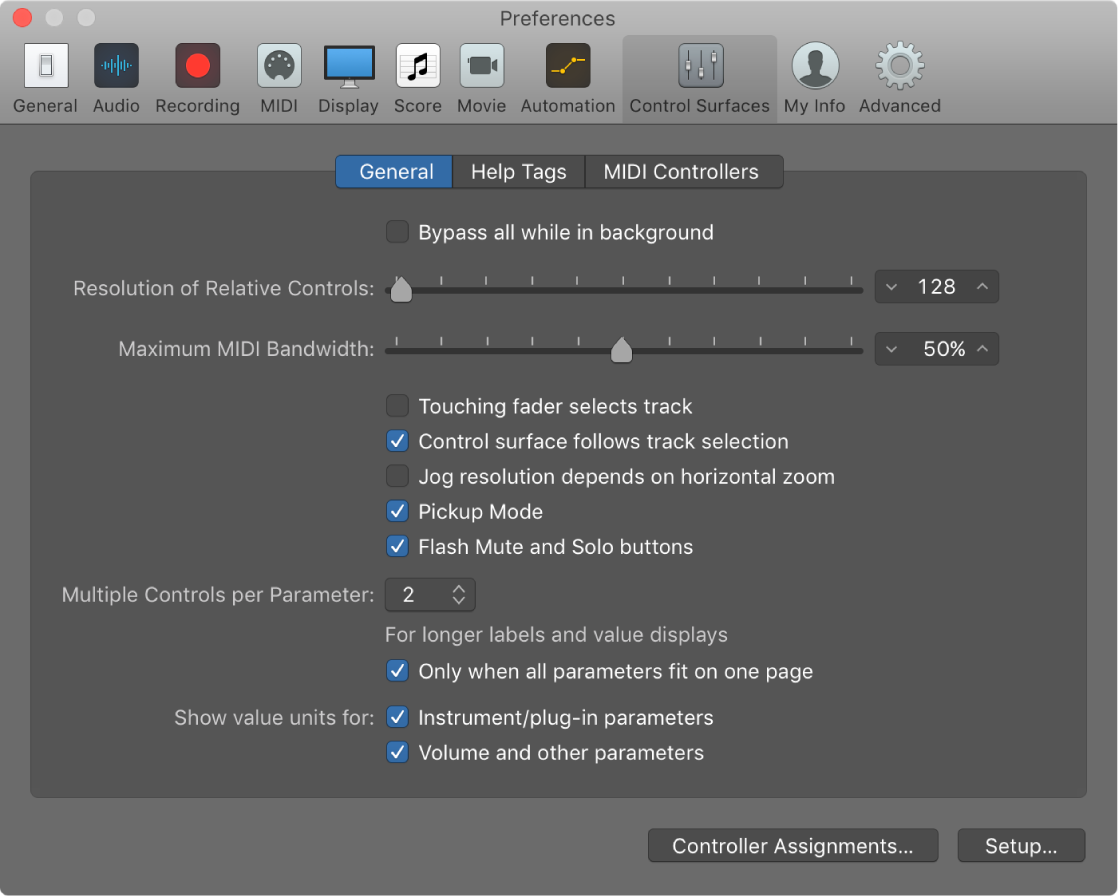Check Touching fader selects track
The image size is (1120, 896).
tap(397, 406)
